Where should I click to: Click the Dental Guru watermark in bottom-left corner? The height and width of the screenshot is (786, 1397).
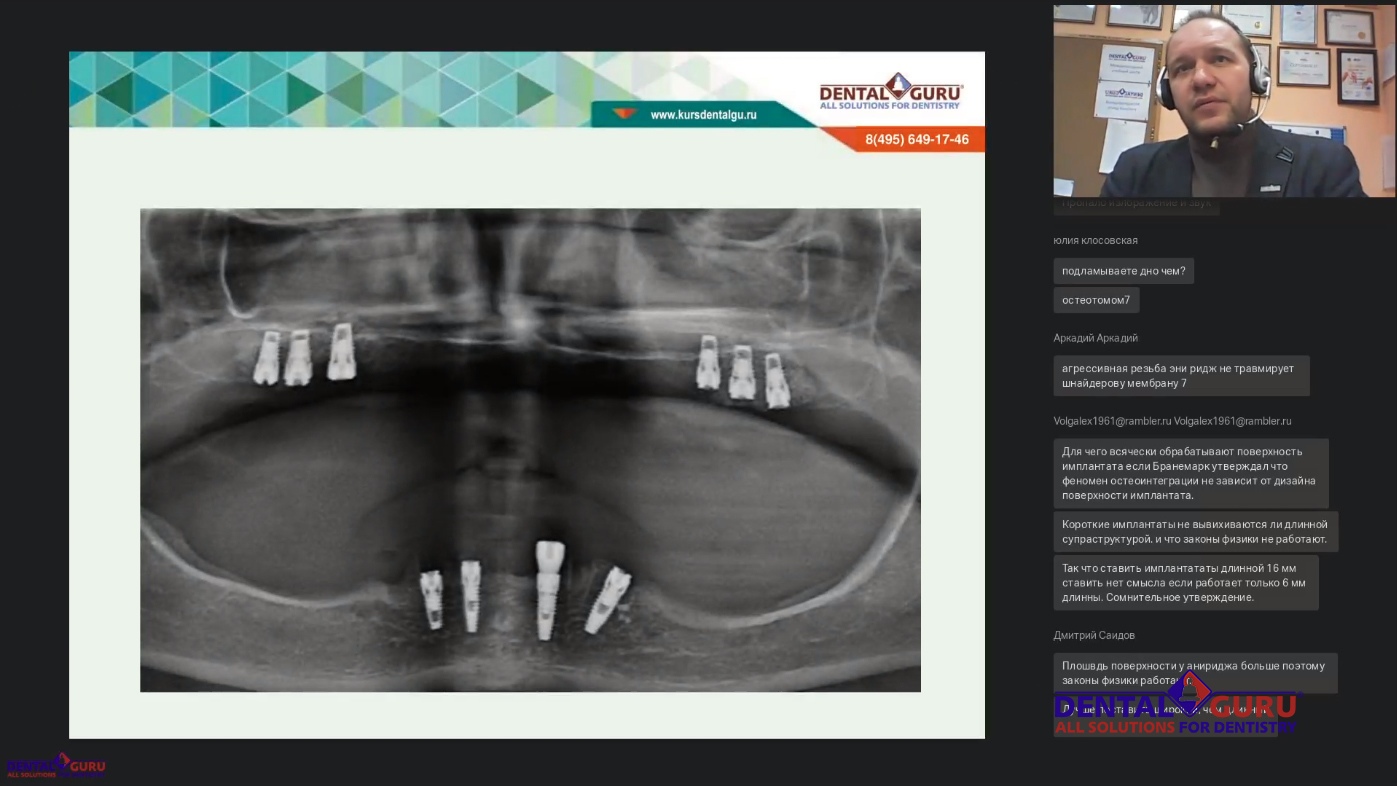coord(56,766)
